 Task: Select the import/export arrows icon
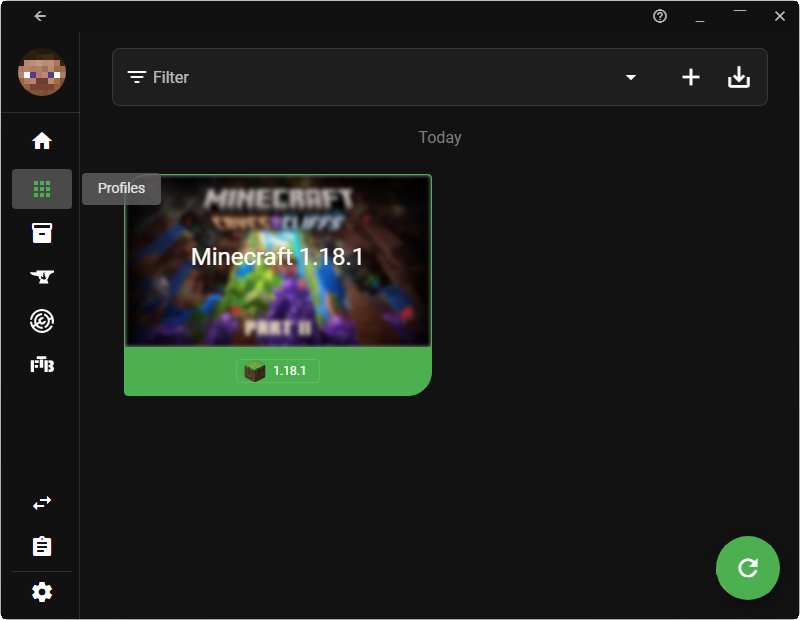[x=41, y=502]
